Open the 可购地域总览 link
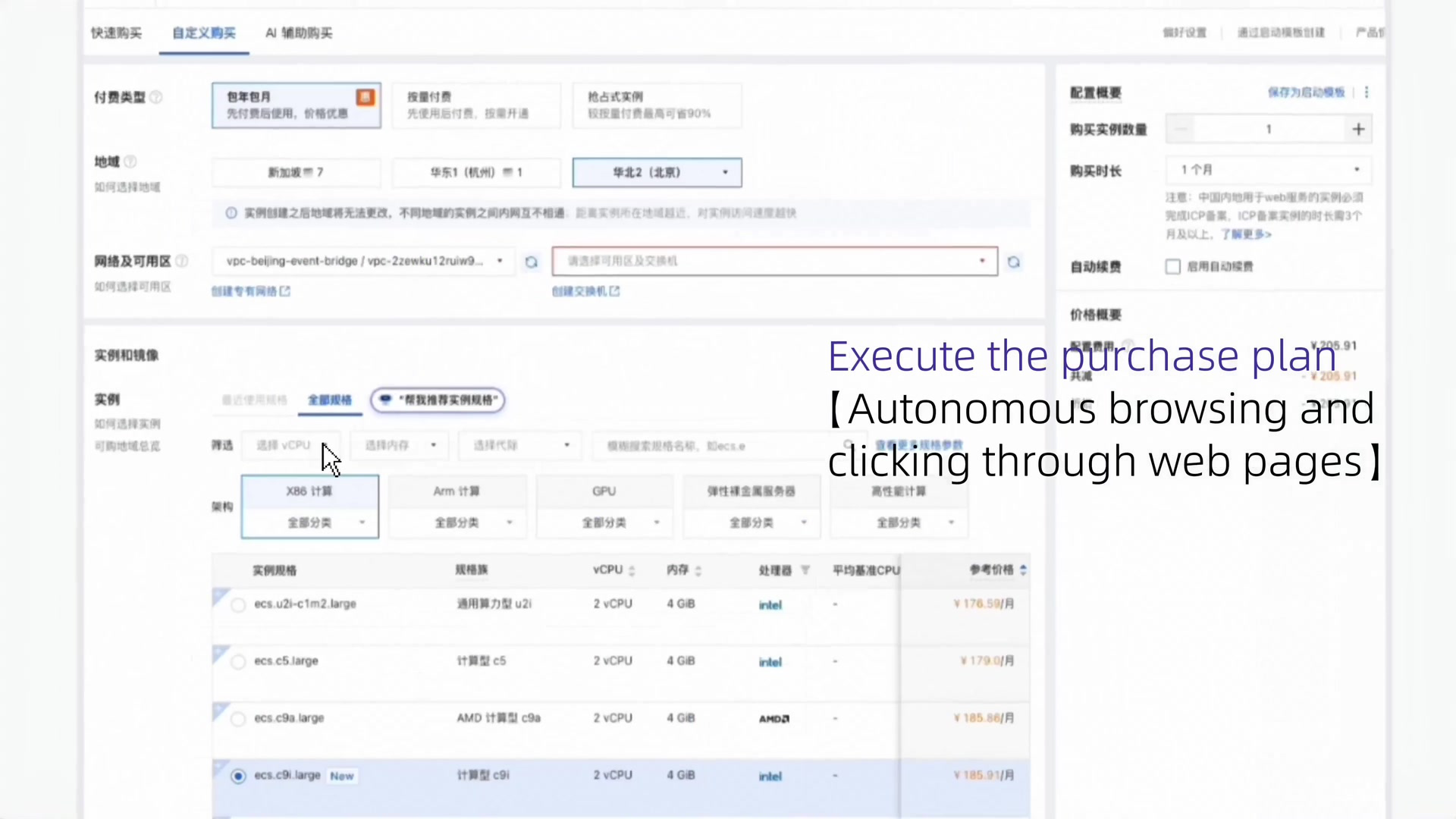Viewport: 1456px width, 819px height. pos(127,447)
